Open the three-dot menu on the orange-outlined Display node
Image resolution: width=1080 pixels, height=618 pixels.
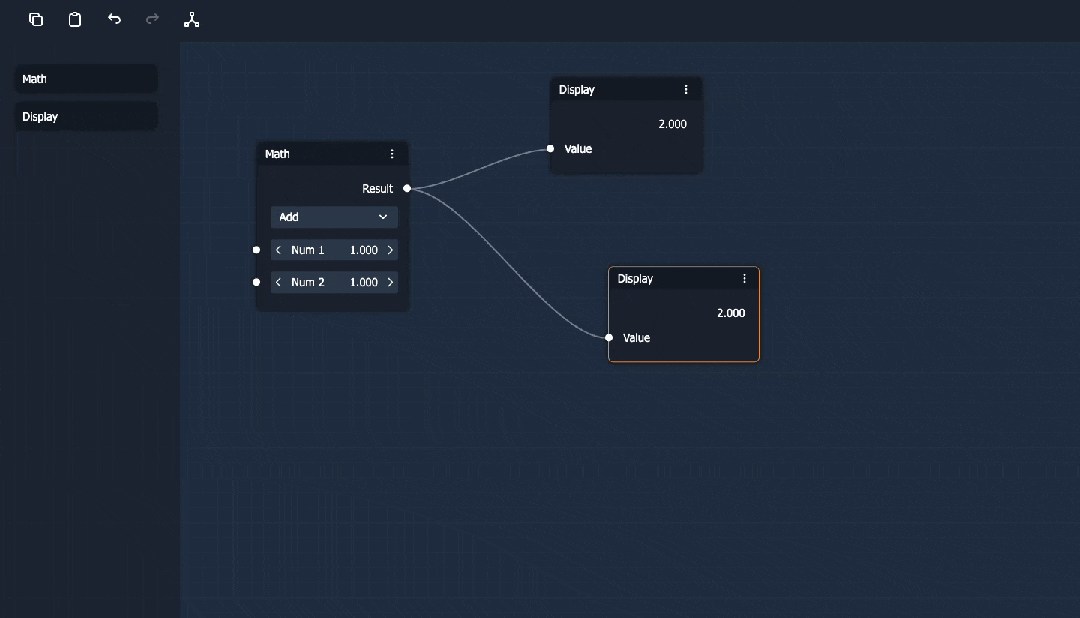pyautogui.click(x=744, y=278)
